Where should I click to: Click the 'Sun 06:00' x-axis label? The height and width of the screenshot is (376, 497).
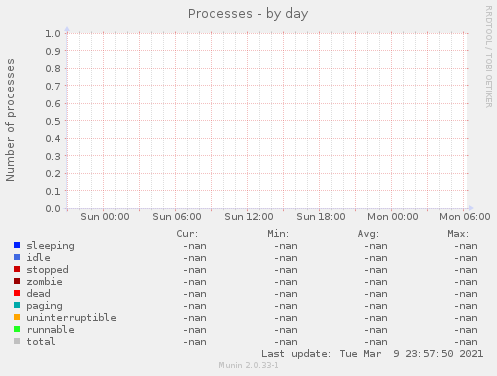pyautogui.click(x=177, y=217)
